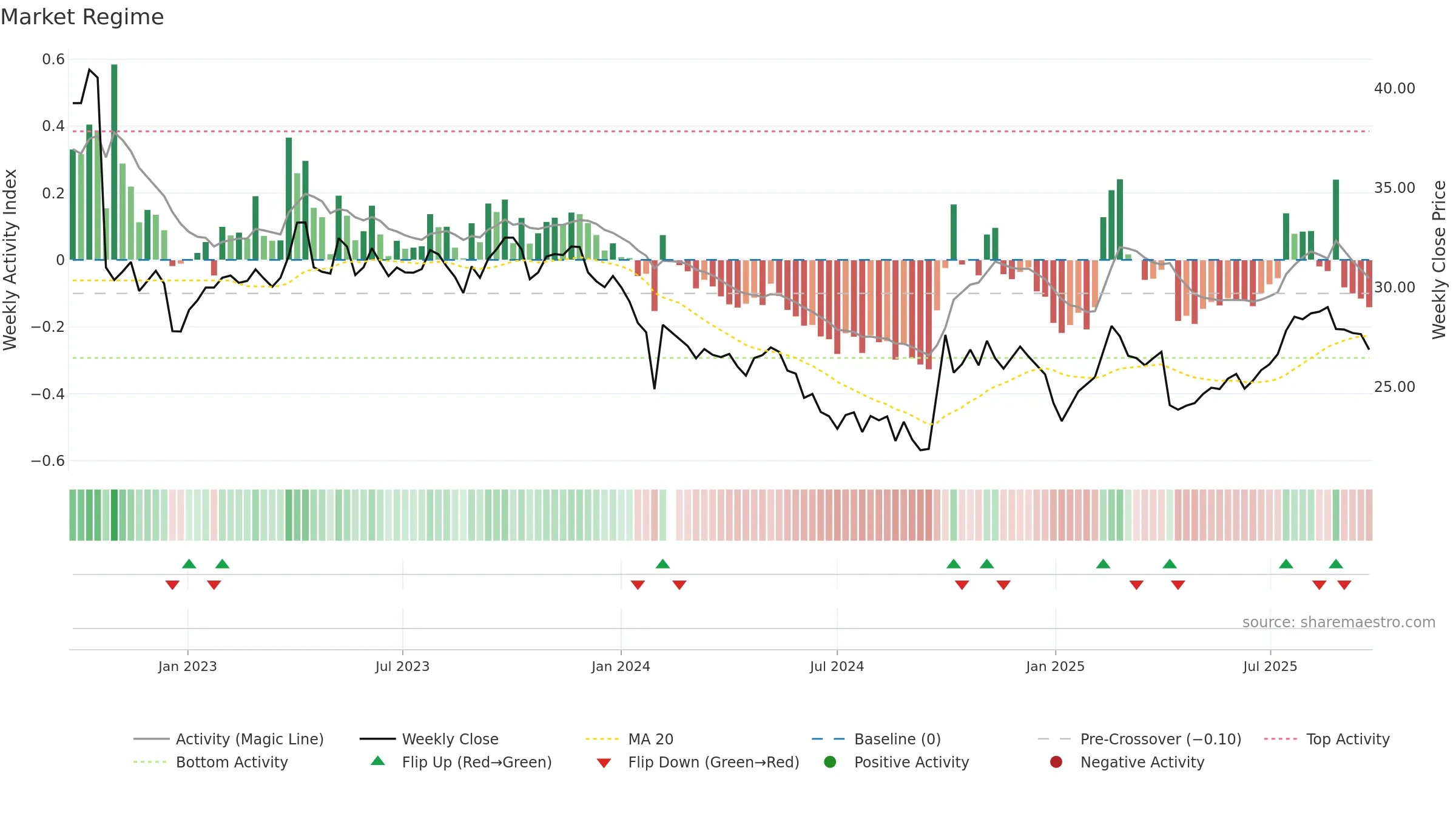
Task: Click the −0.6 activity axis label
Action: point(48,461)
